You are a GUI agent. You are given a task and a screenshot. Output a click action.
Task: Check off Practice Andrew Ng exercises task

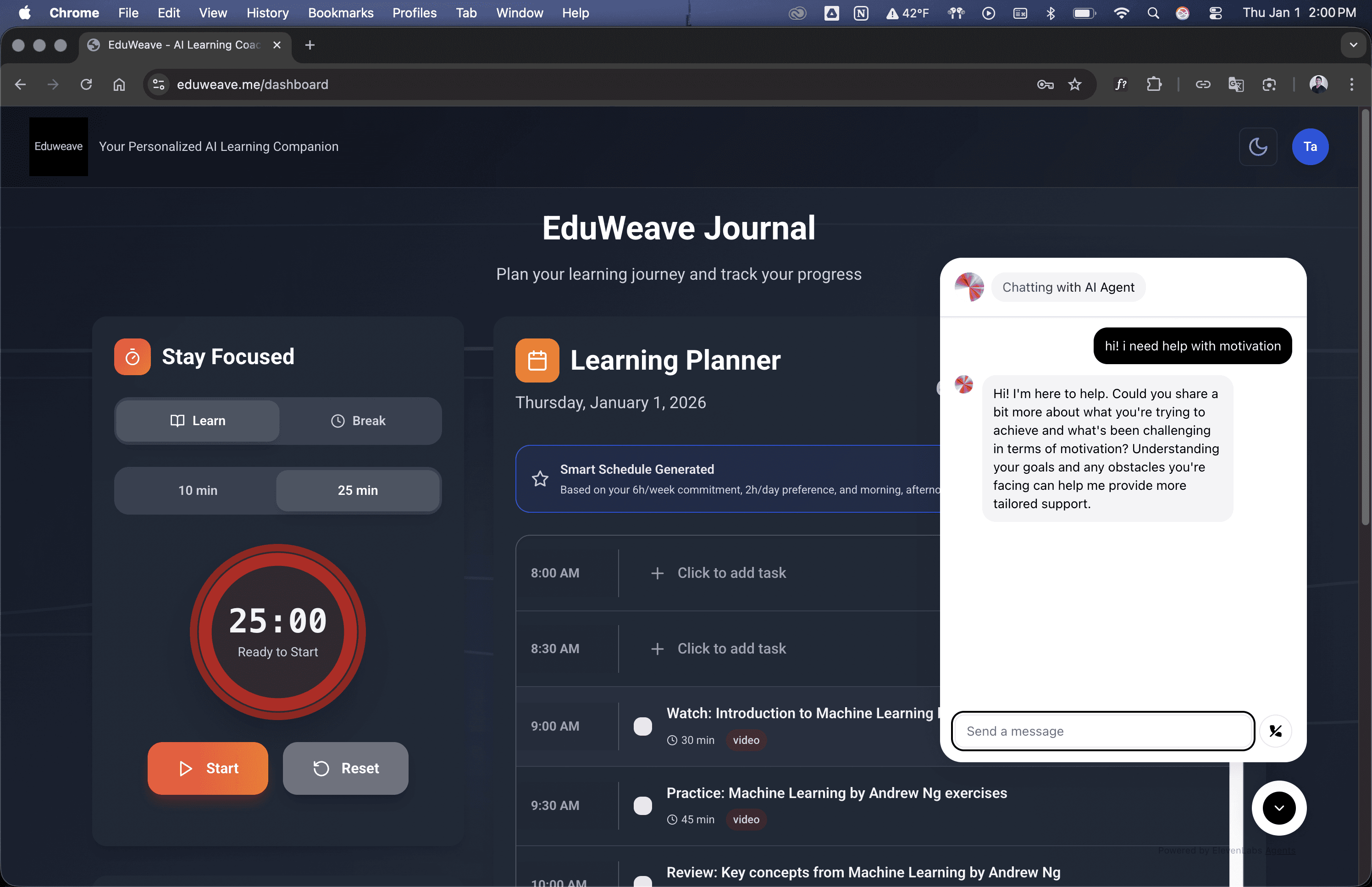point(642,805)
